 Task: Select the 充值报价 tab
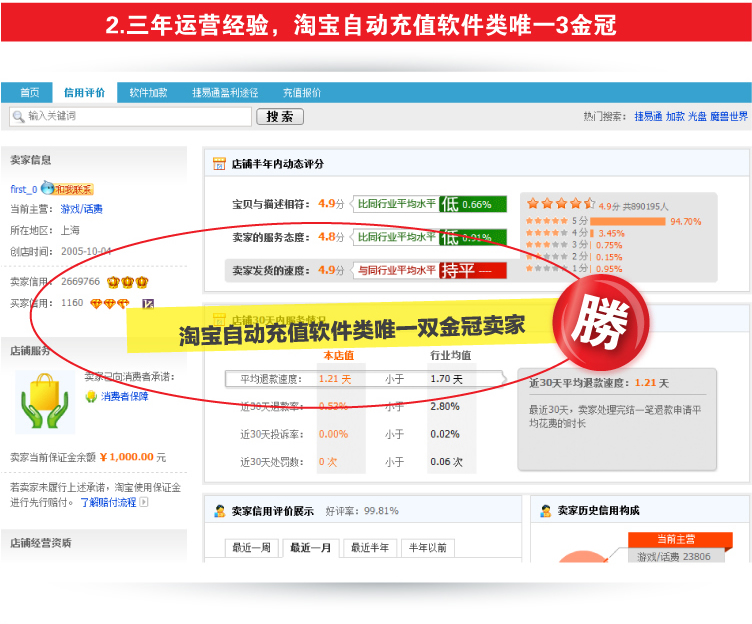302,93
